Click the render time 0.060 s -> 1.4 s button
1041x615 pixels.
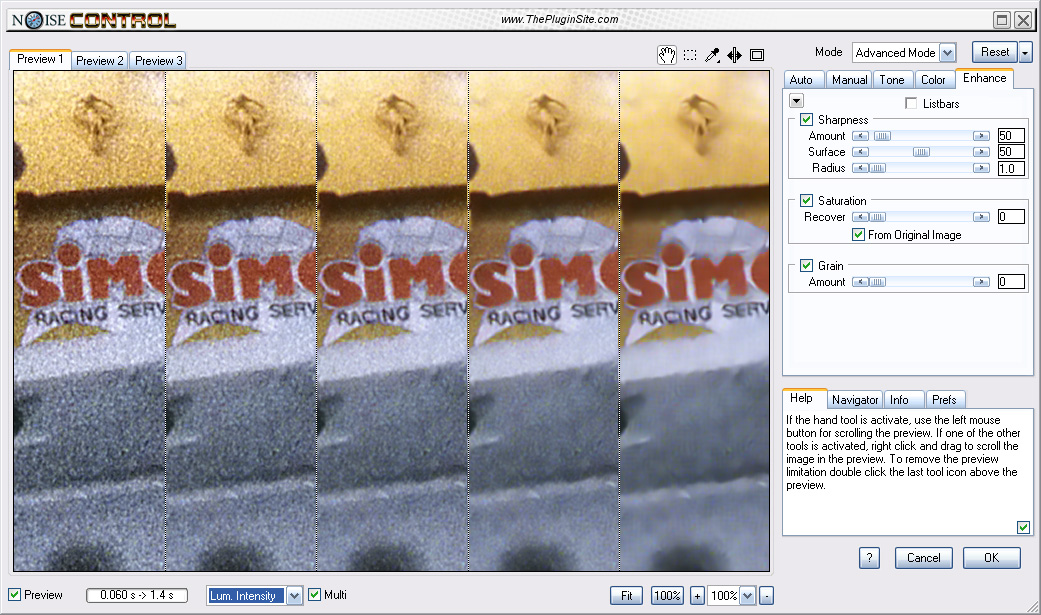tap(137, 595)
